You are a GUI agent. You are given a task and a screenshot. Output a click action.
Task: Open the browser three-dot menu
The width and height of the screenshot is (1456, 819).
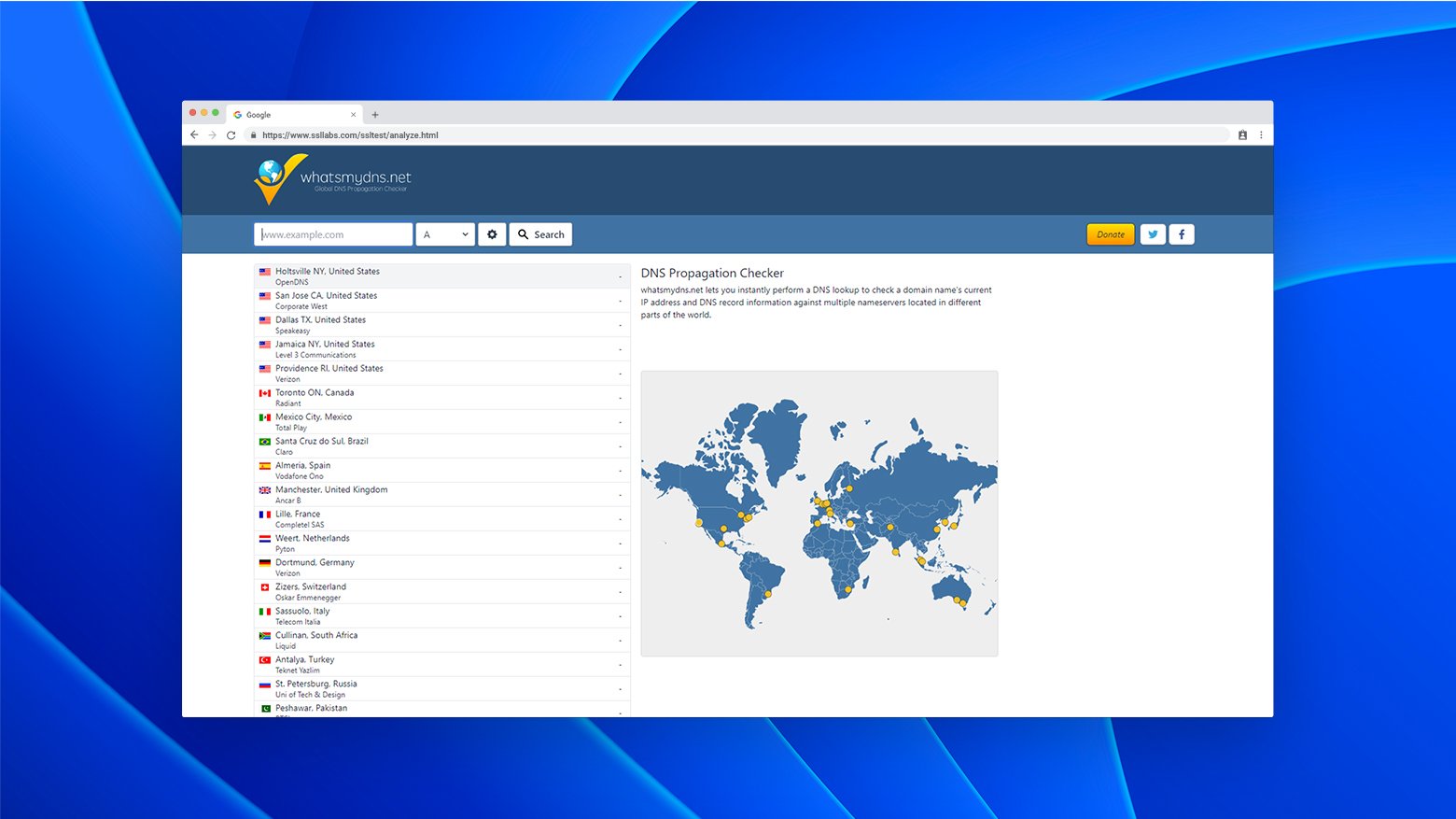(x=1261, y=135)
